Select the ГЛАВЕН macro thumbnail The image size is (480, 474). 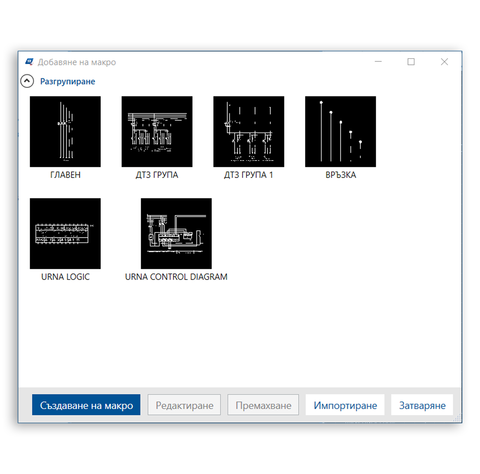65,132
